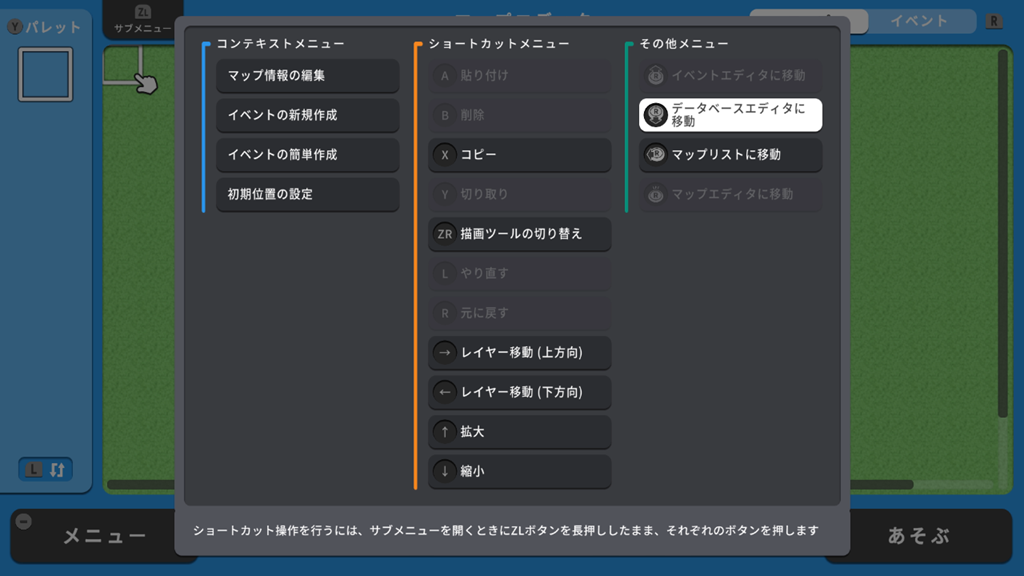1024x576 pixels.
Task: Choose イベントの新規作成 menu entry
Action: pyautogui.click(x=307, y=115)
